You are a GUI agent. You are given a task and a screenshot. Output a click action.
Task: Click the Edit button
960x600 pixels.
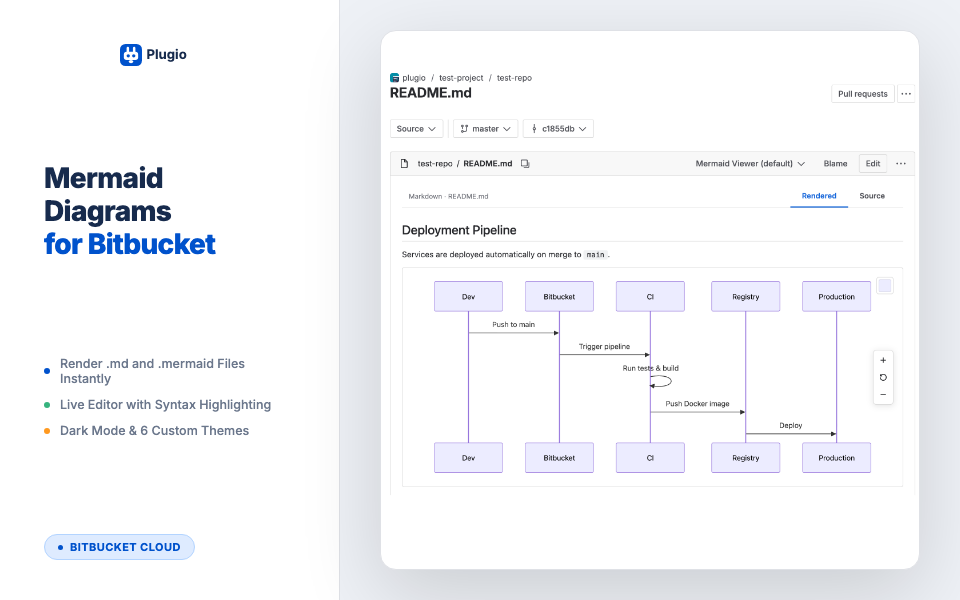point(873,163)
